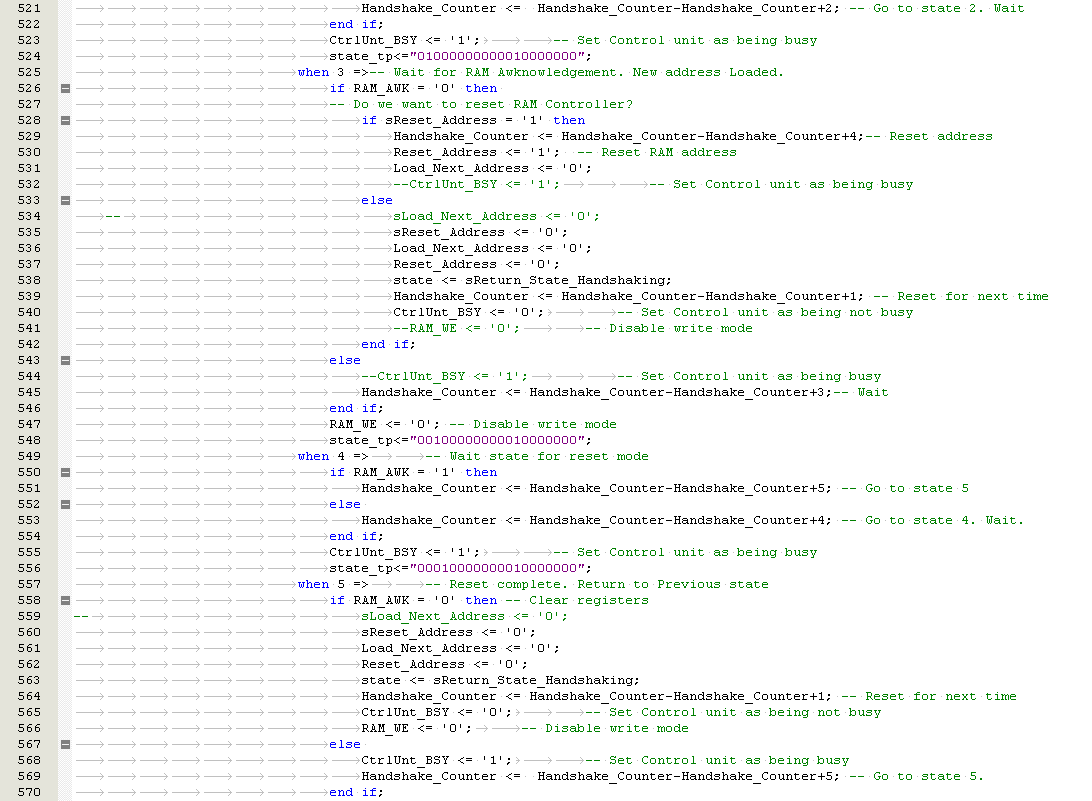Place cursor on 'when 4 =>' keyword
1092x801 pixels.
[x=320, y=456]
